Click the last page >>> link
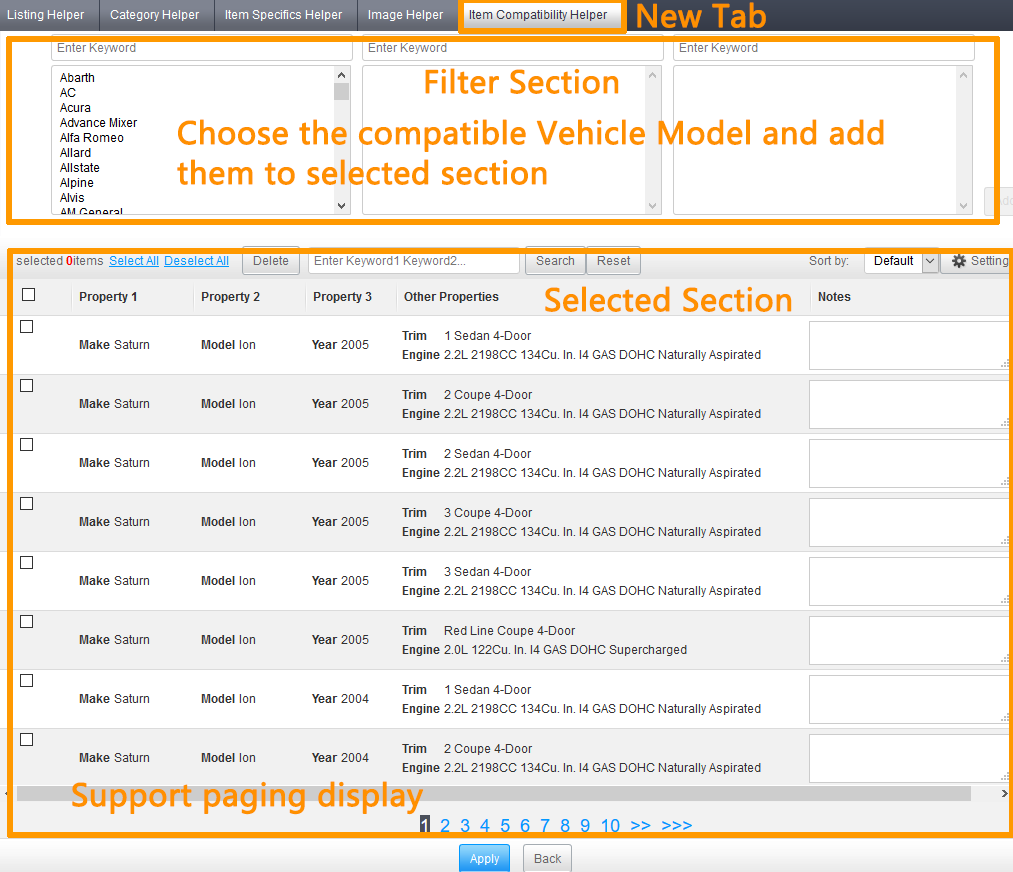The height and width of the screenshot is (872, 1013). (x=676, y=825)
